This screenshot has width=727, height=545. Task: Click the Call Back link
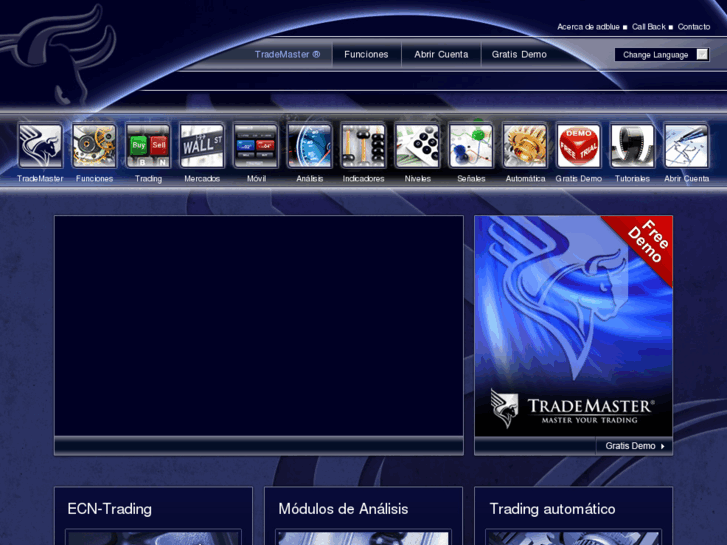pos(649,27)
